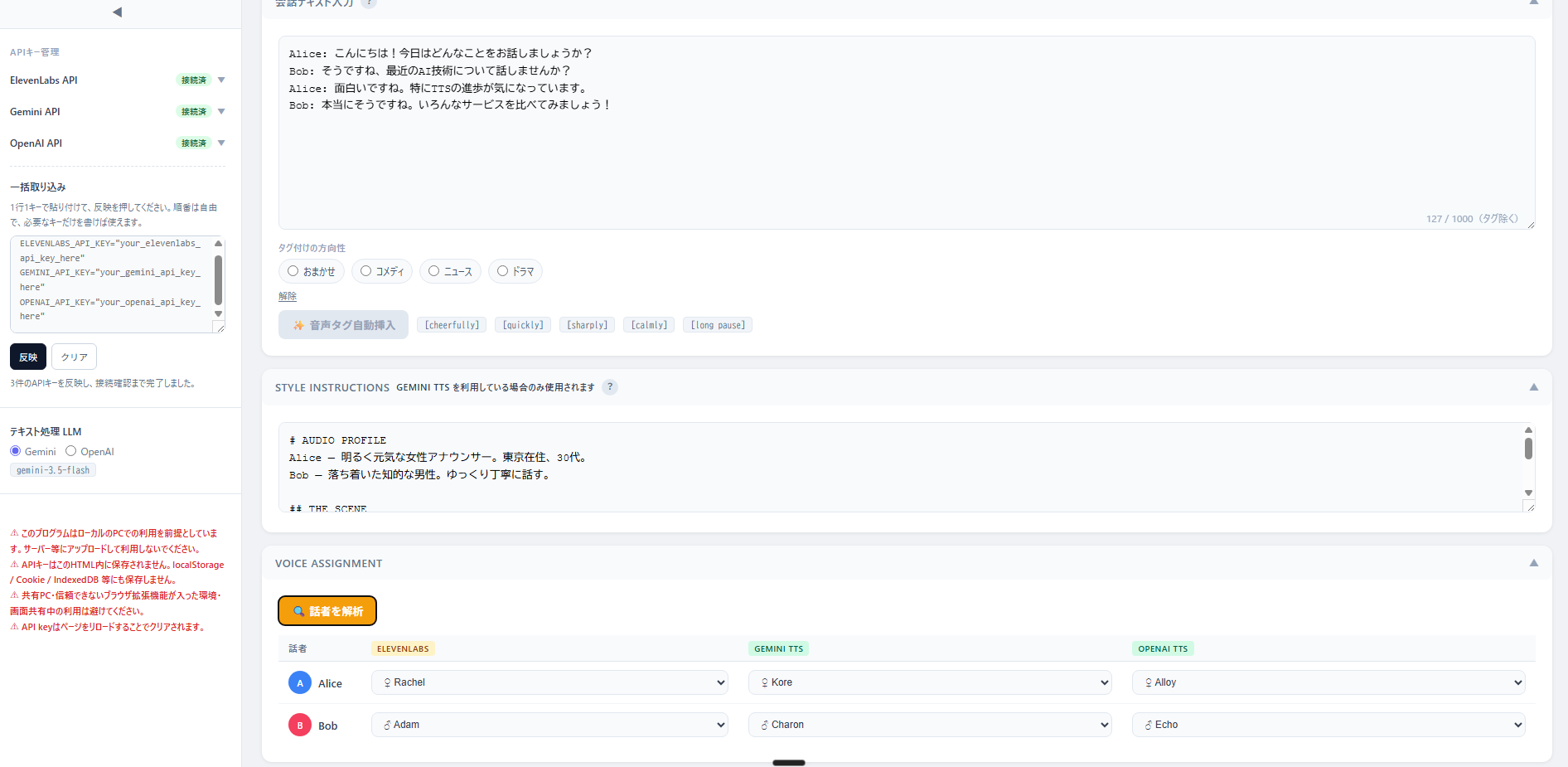Select the ドラマ tagging direction

(515, 271)
